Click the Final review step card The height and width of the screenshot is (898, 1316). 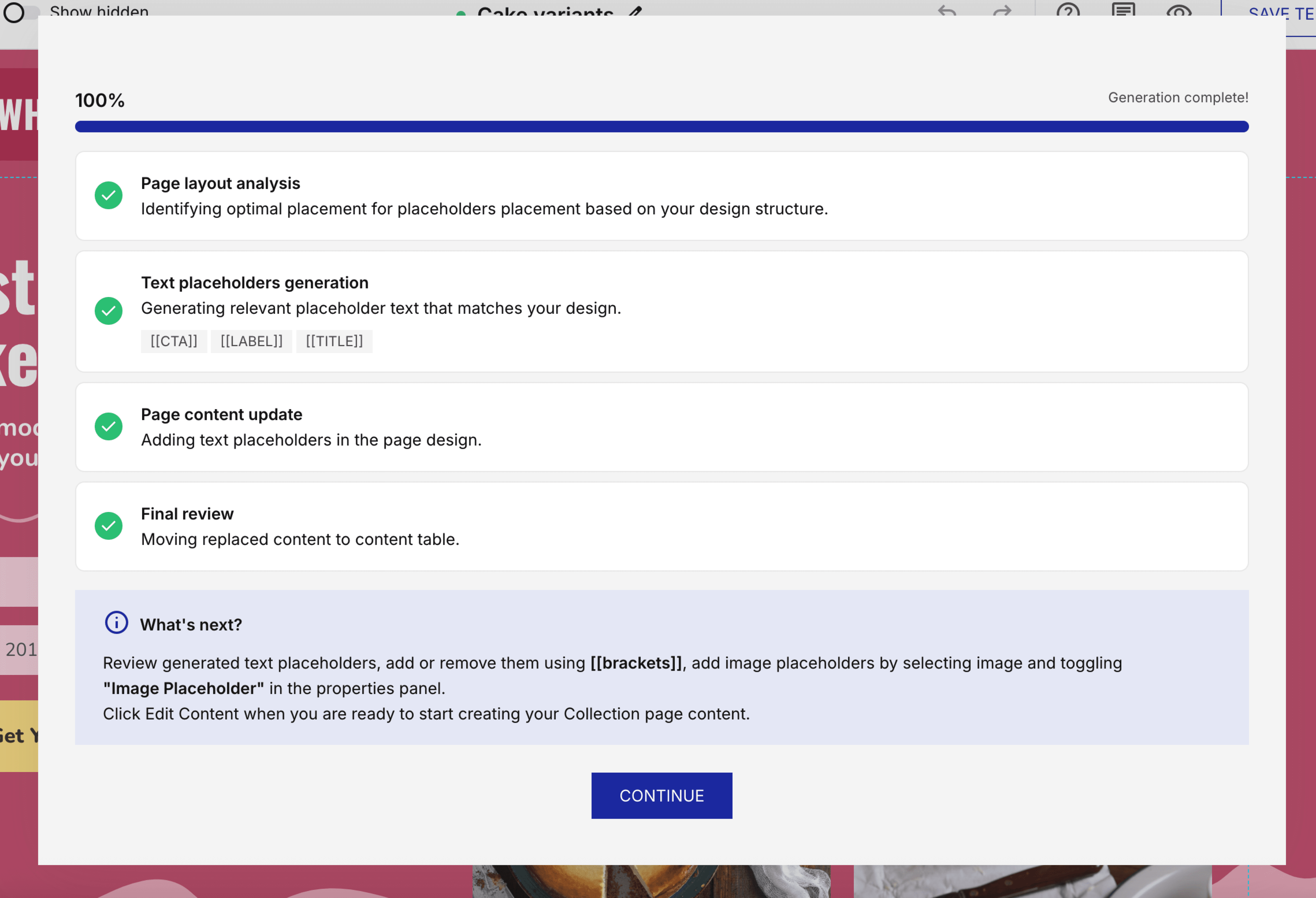click(x=661, y=526)
